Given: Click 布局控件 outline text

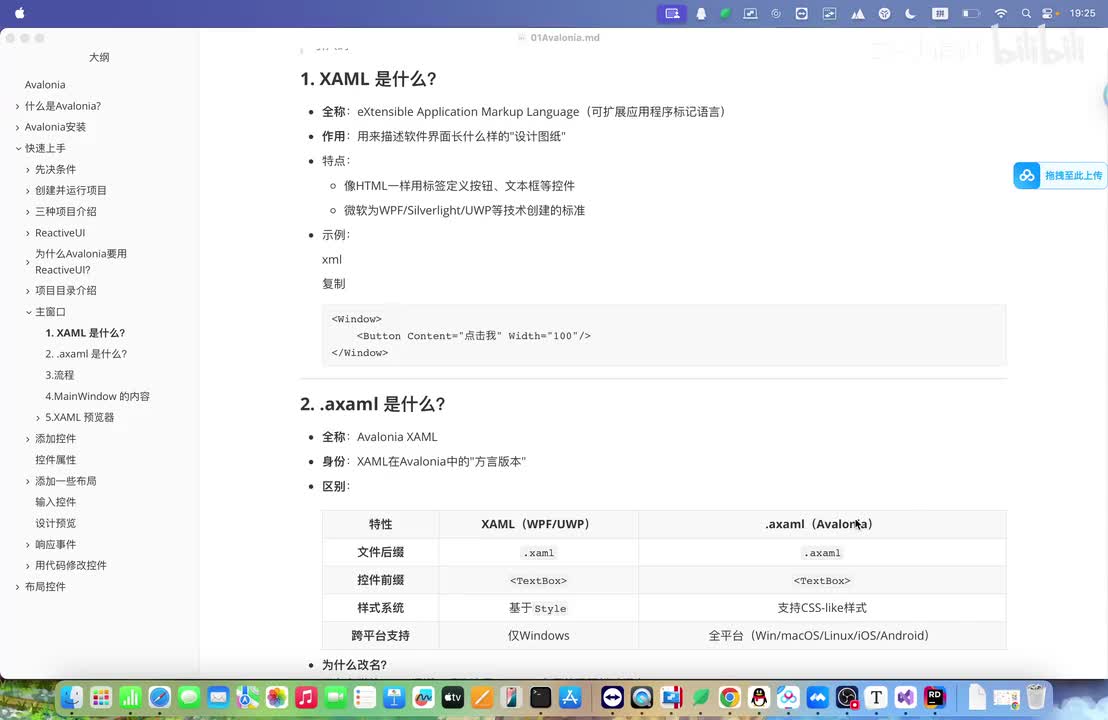Looking at the screenshot, I should [45, 586].
